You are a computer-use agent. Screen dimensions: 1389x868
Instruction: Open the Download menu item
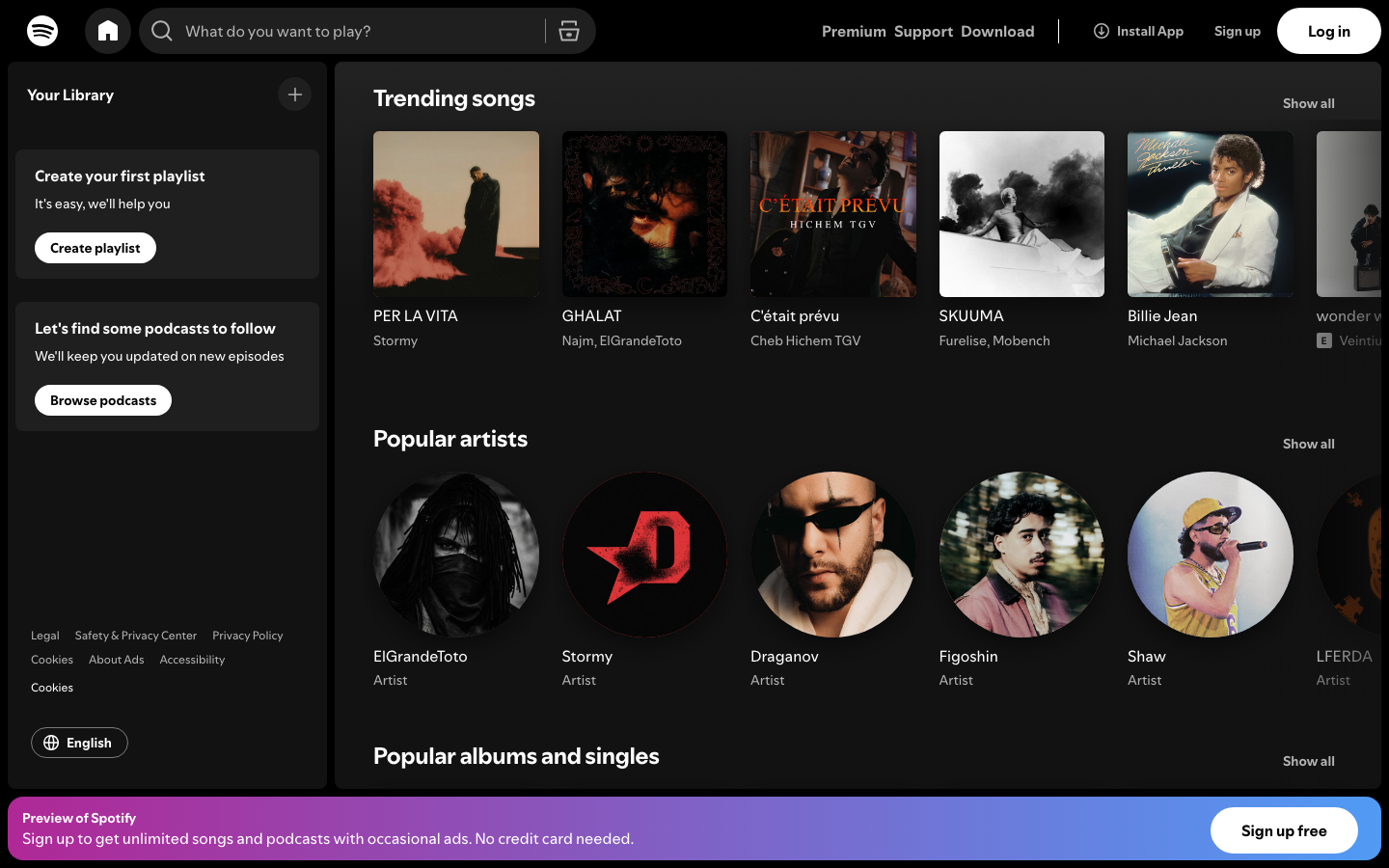point(997,31)
